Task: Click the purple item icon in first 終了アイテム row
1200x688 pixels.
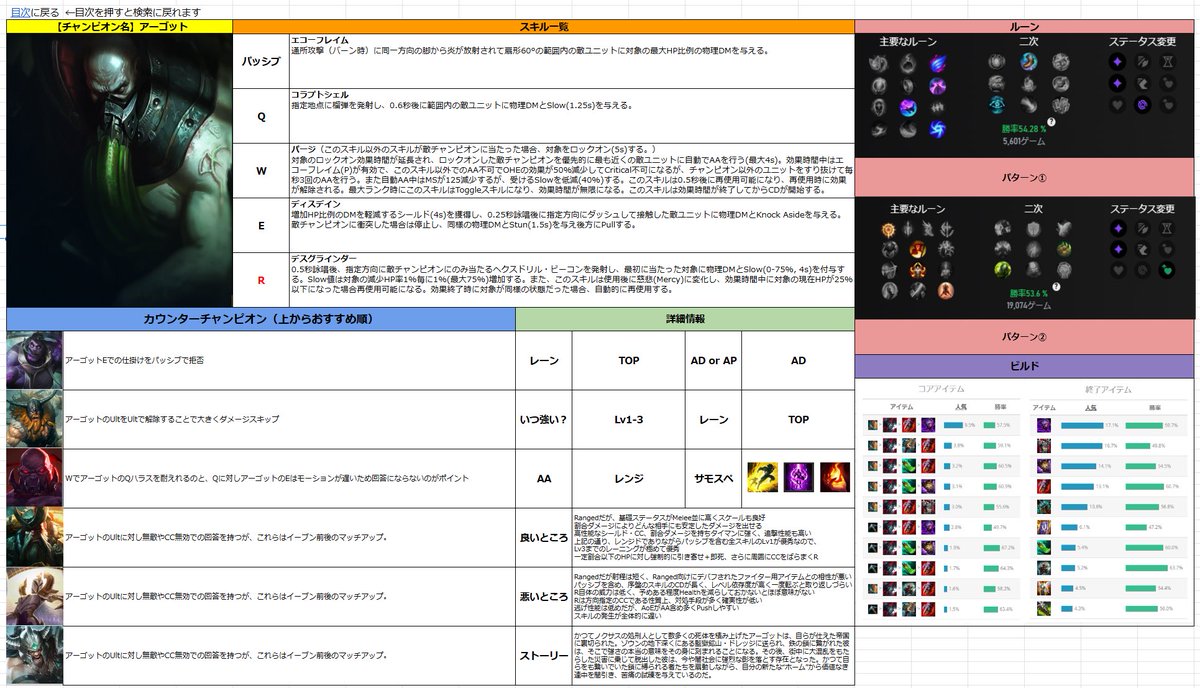Action: [x=1044, y=425]
